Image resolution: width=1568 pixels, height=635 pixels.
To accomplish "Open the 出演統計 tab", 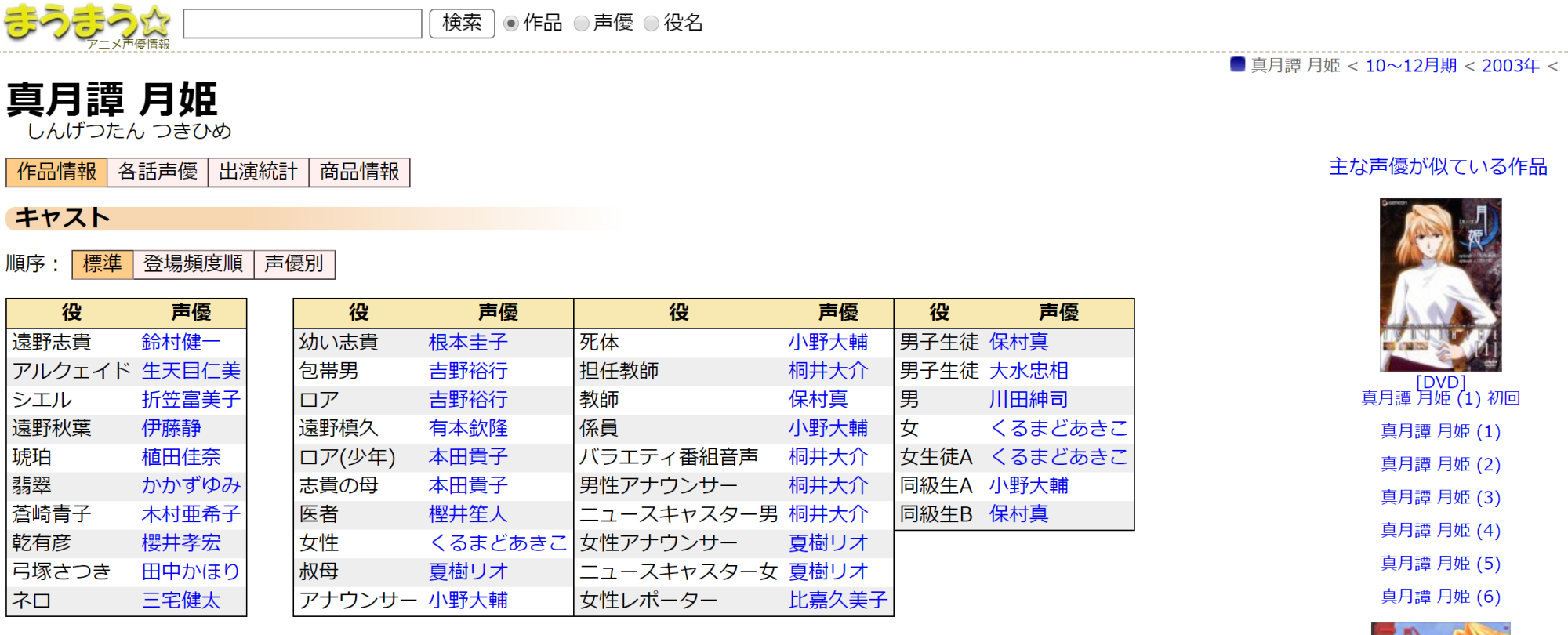I will pyautogui.click(x=258, y=172).
